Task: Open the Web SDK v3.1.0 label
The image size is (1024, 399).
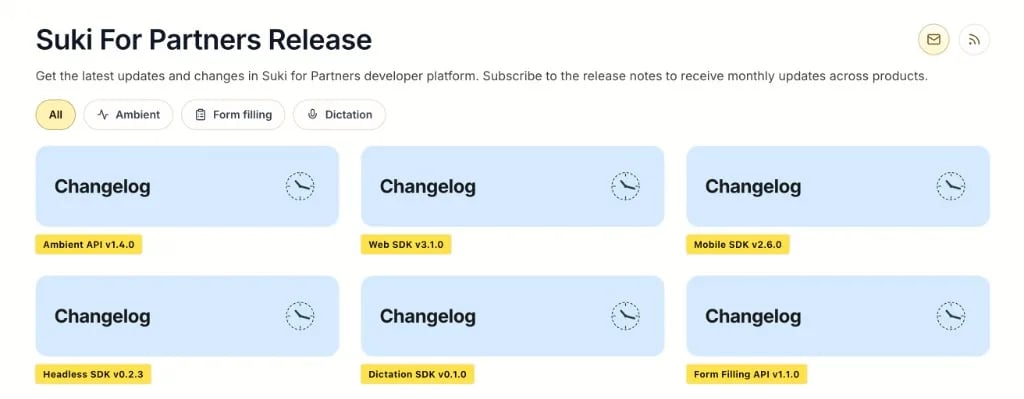Action: click(406, 245)
